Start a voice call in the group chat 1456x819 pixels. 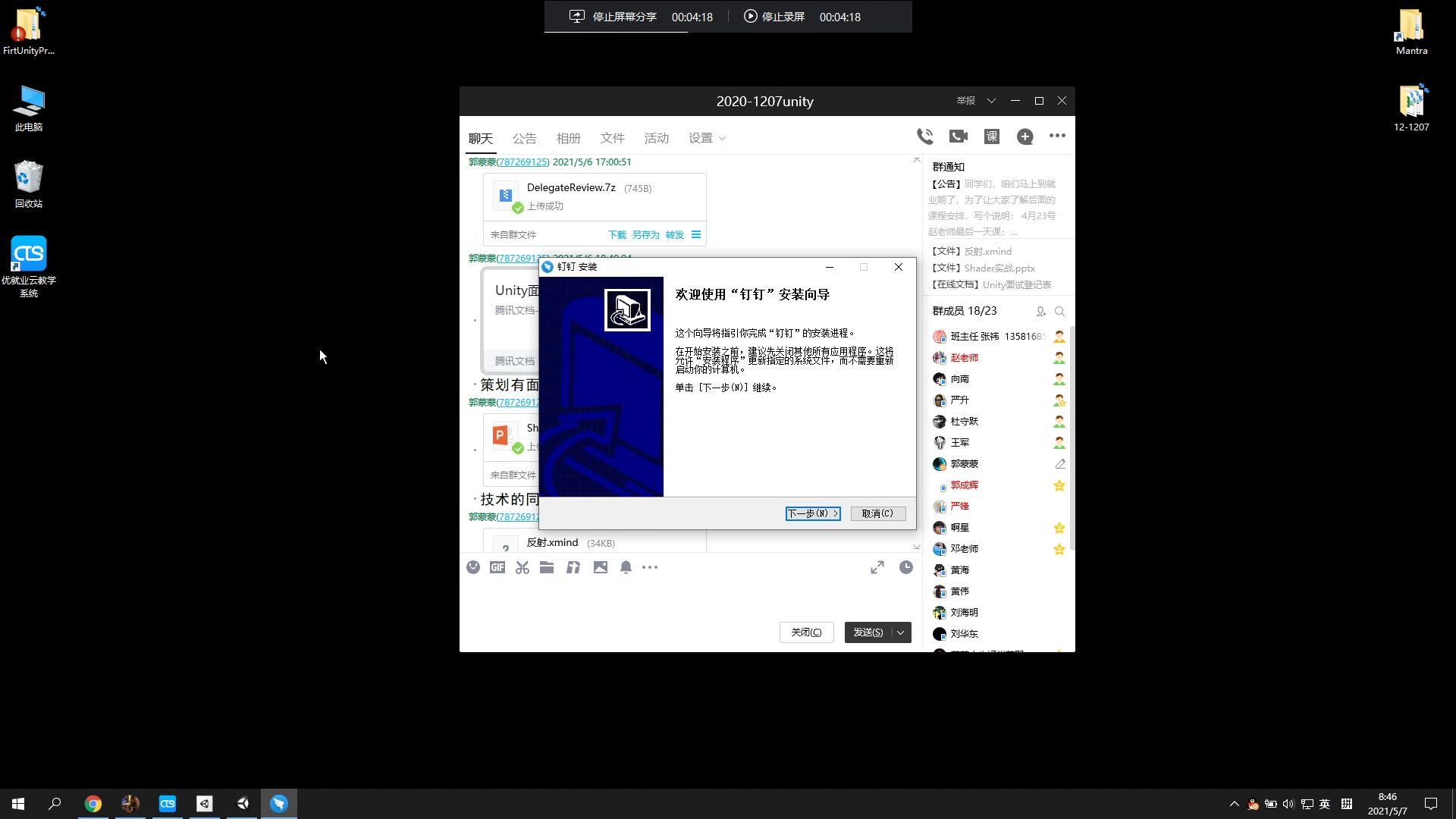coord(925,136)
